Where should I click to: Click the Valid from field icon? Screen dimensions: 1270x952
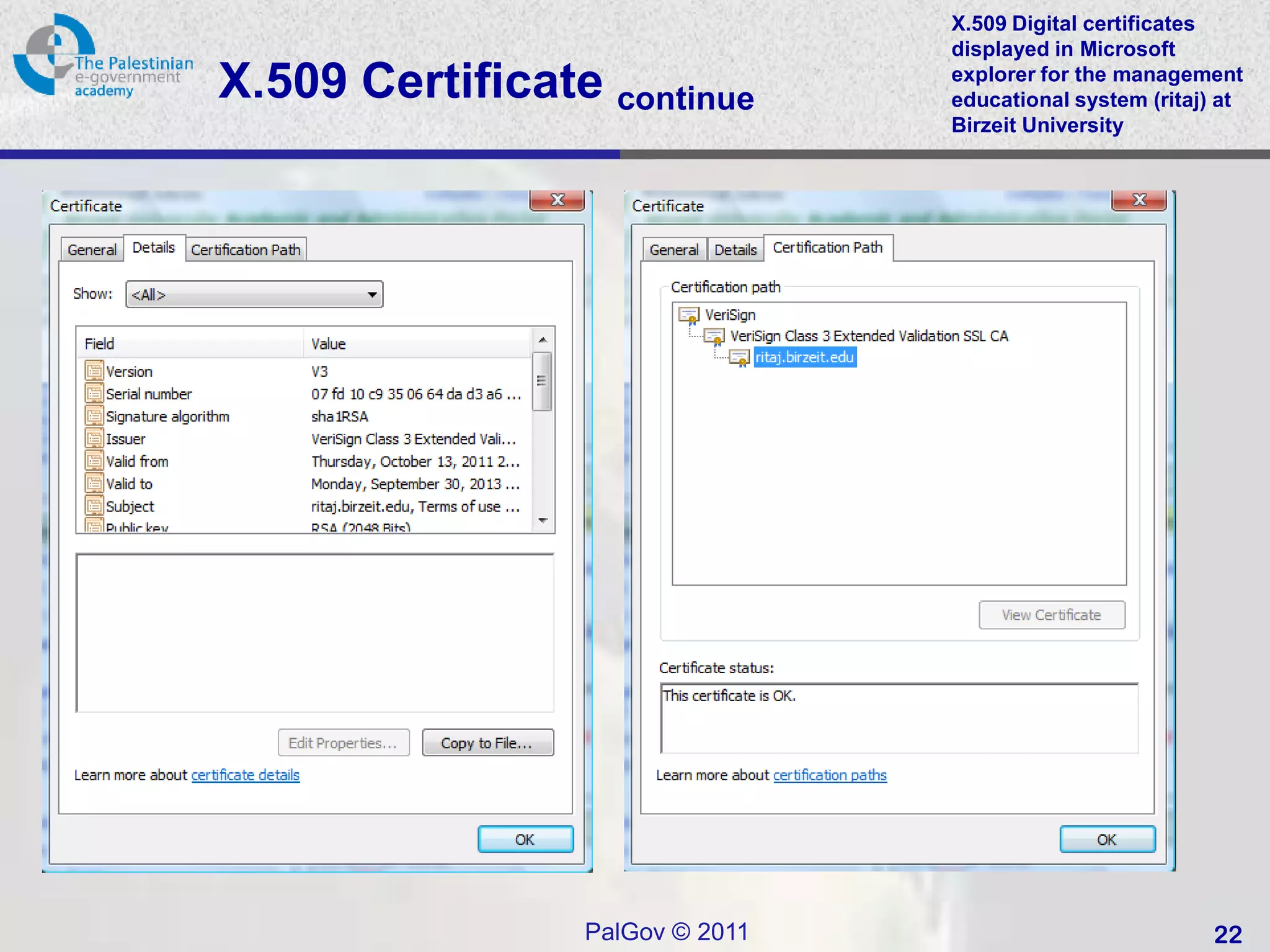point(94,461)
